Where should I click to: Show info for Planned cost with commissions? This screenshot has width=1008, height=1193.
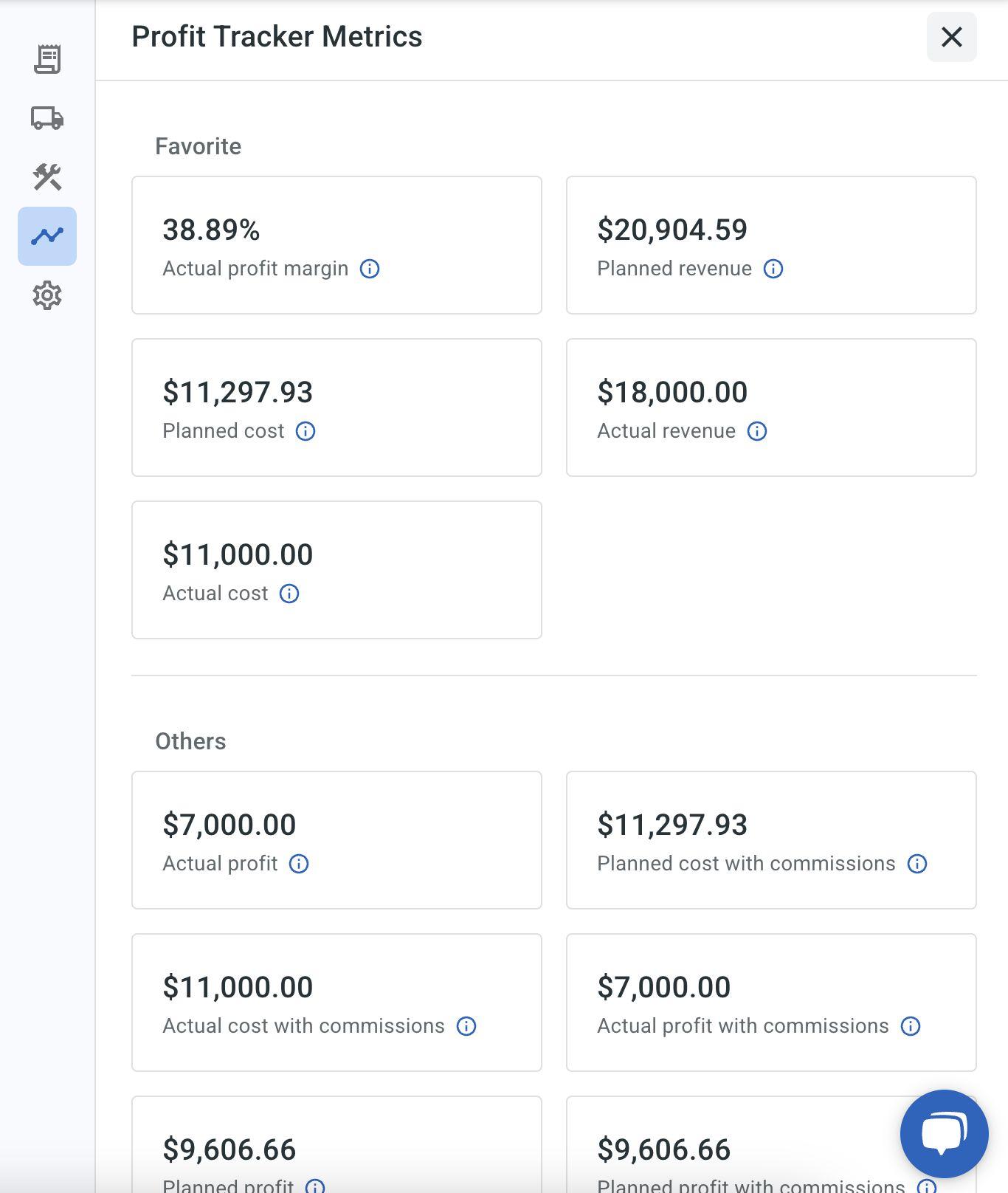(917, 864)
